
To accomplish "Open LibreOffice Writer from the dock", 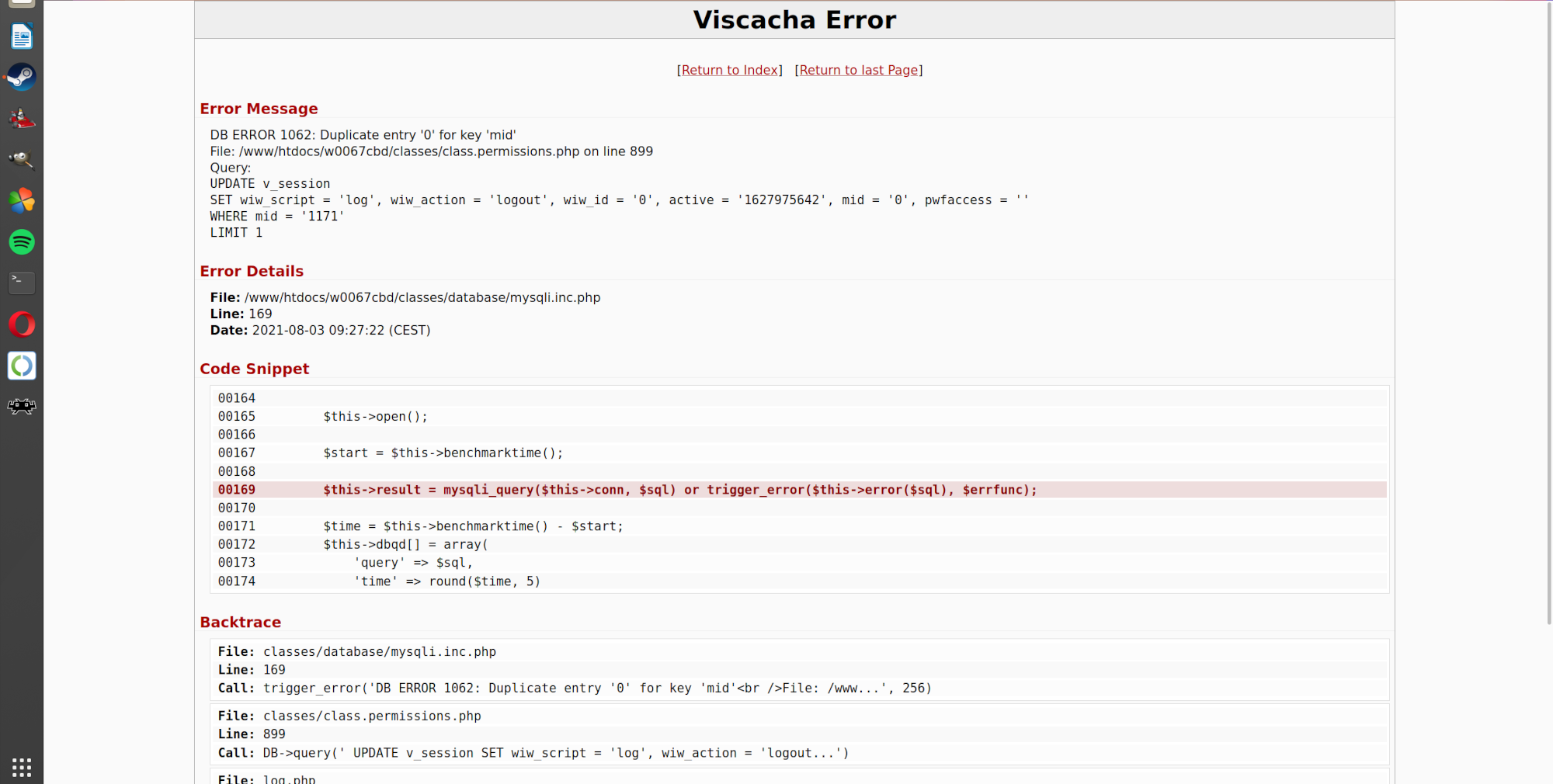I will 22,36.
